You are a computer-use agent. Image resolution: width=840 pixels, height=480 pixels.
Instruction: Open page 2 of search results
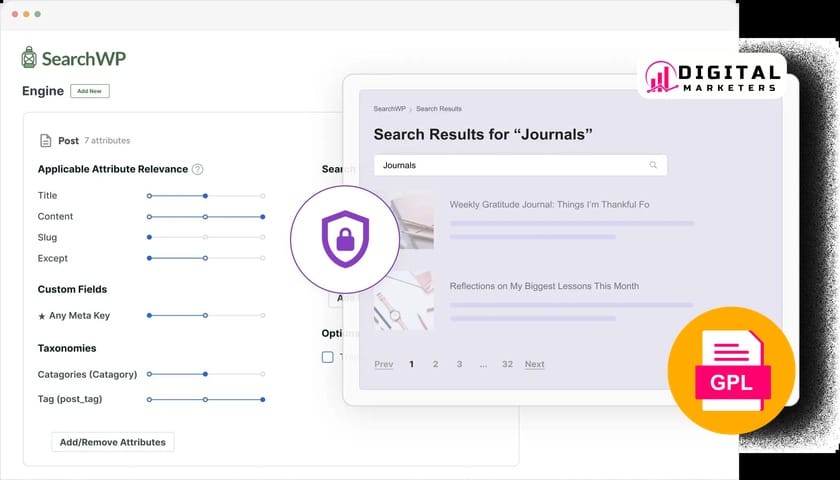tap(435, 364)
